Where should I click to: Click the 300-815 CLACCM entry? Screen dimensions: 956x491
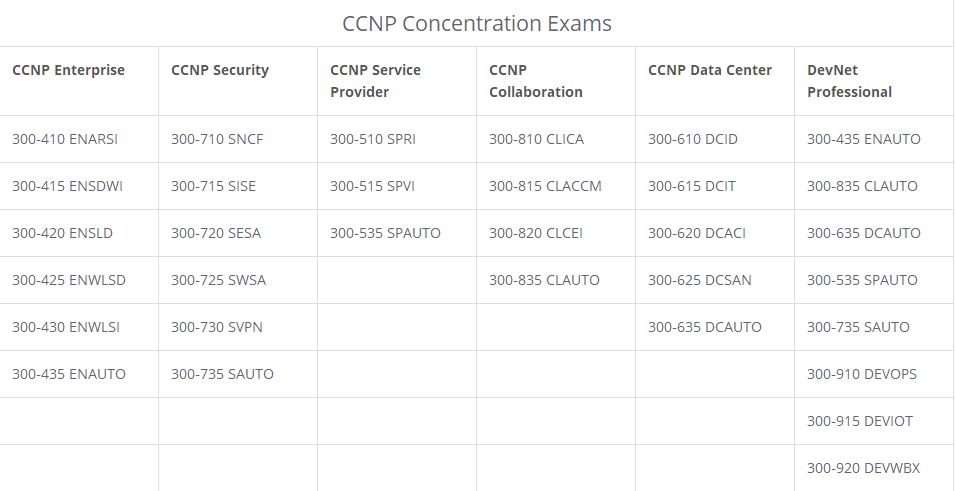546,186
